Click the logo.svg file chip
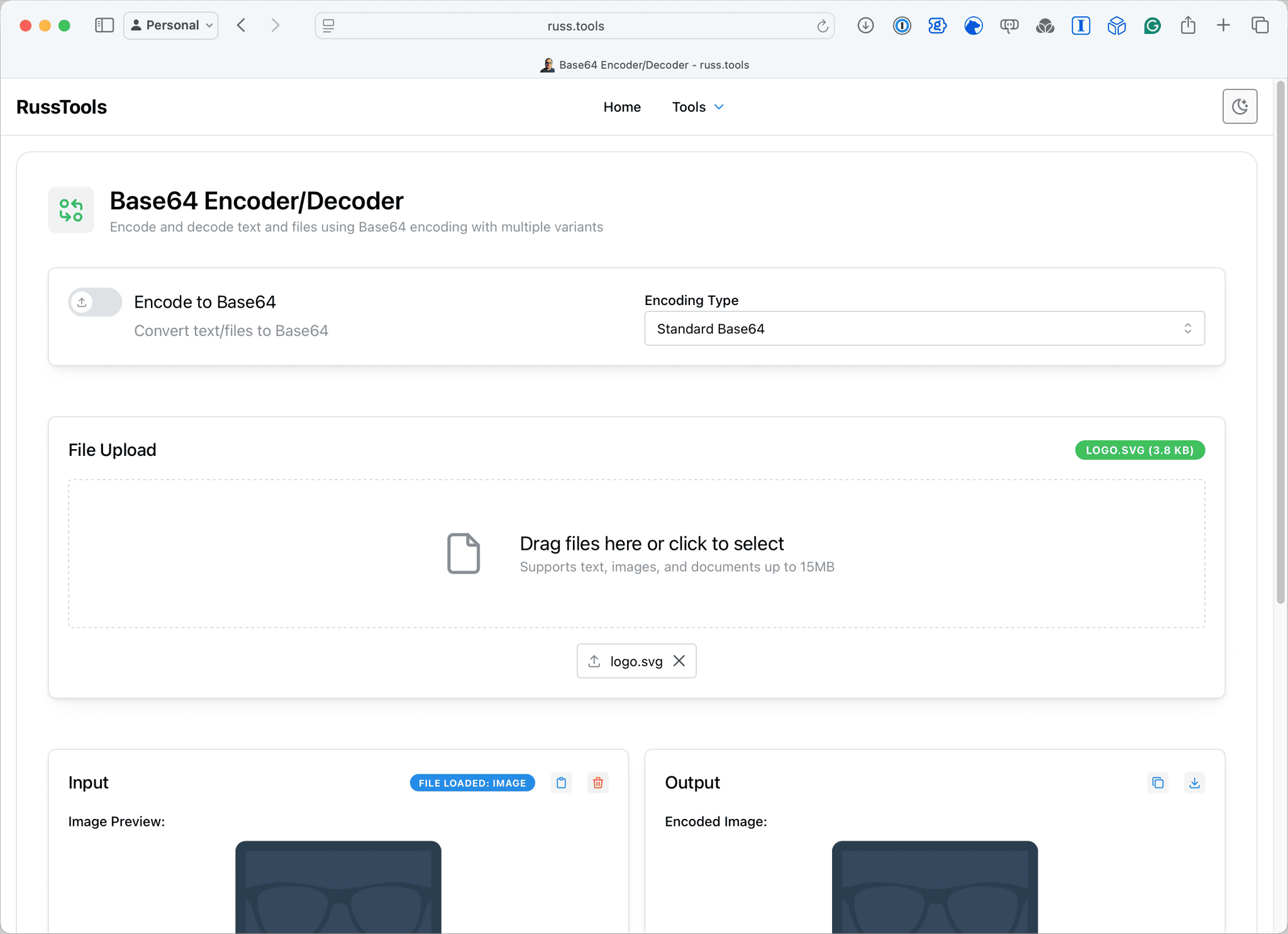Screen dimensions: 1288x934 pos(635,661)
